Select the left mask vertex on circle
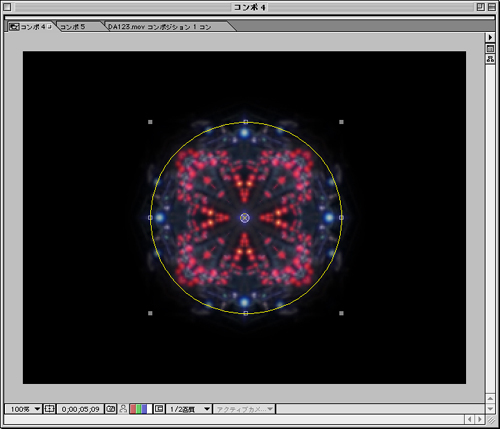500x429 pixels. coord(150,218)
